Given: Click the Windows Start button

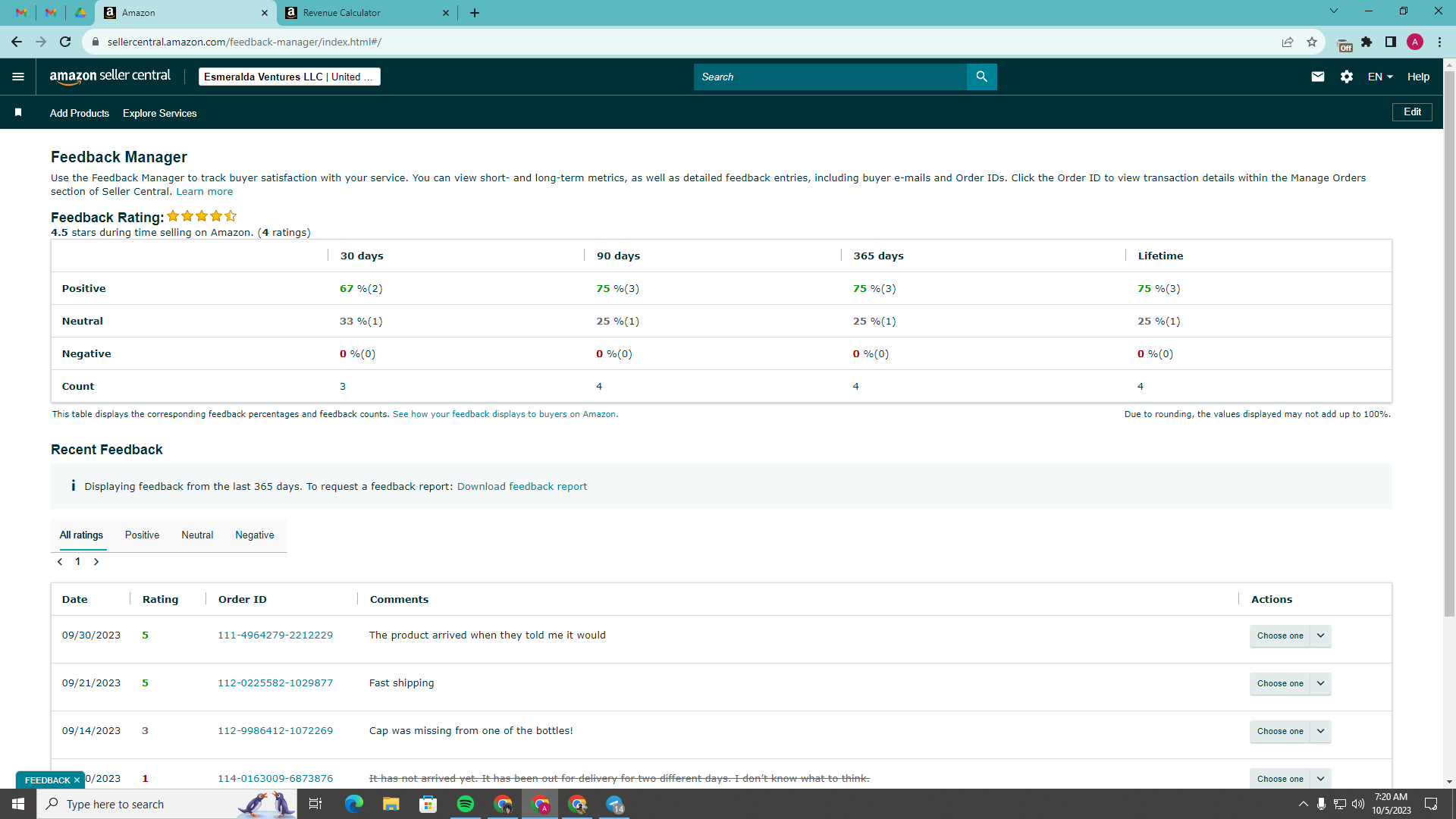Looking at the screenshot, I should coord(18,804).
